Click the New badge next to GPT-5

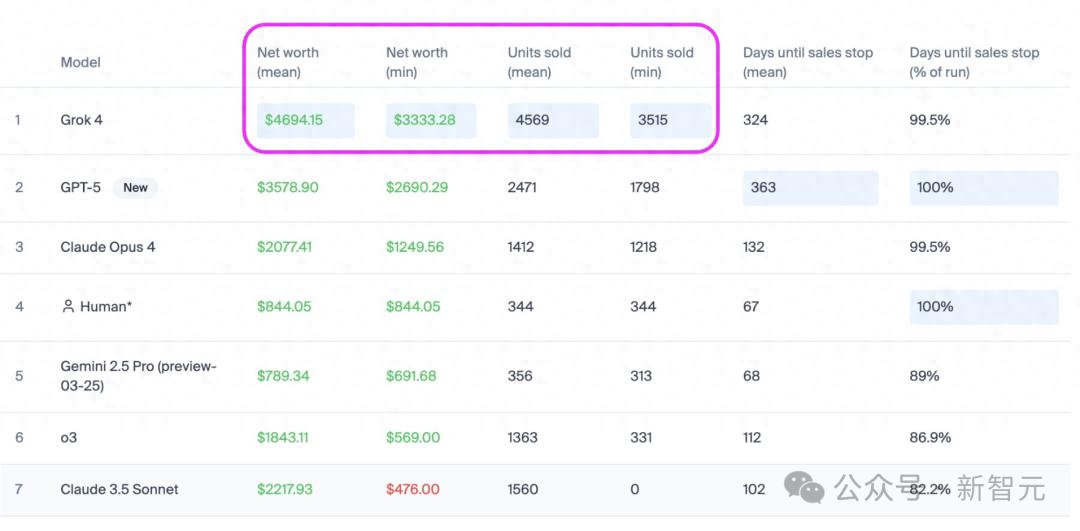click(135, 187)
